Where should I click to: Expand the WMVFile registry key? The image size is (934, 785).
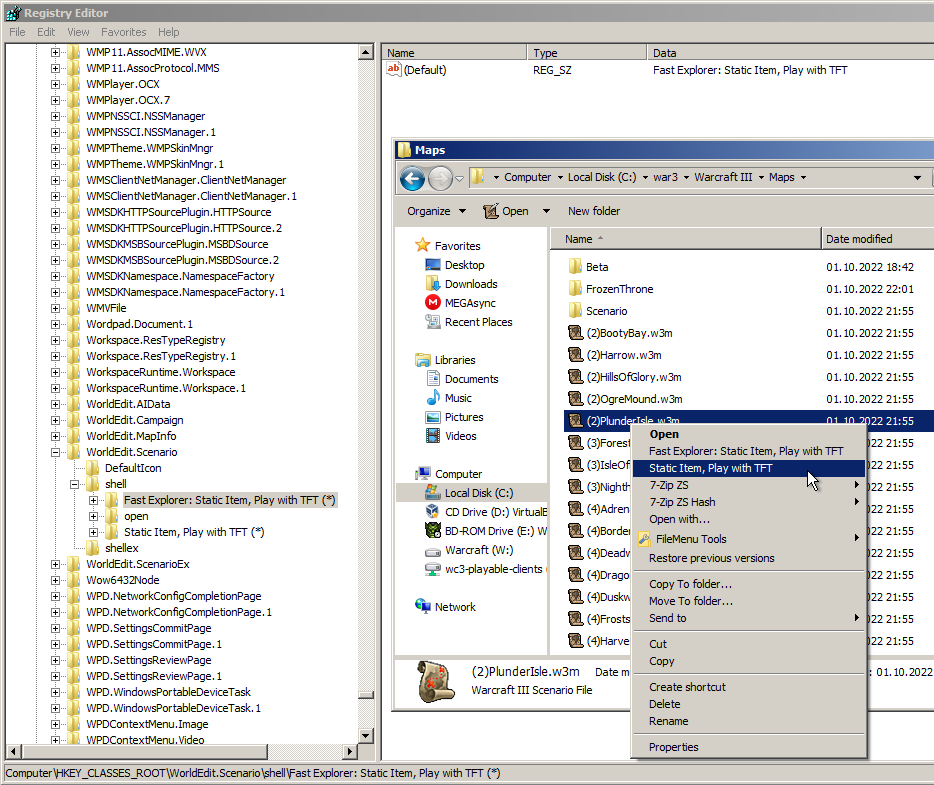pyautogui.click(x=55, y=309)
